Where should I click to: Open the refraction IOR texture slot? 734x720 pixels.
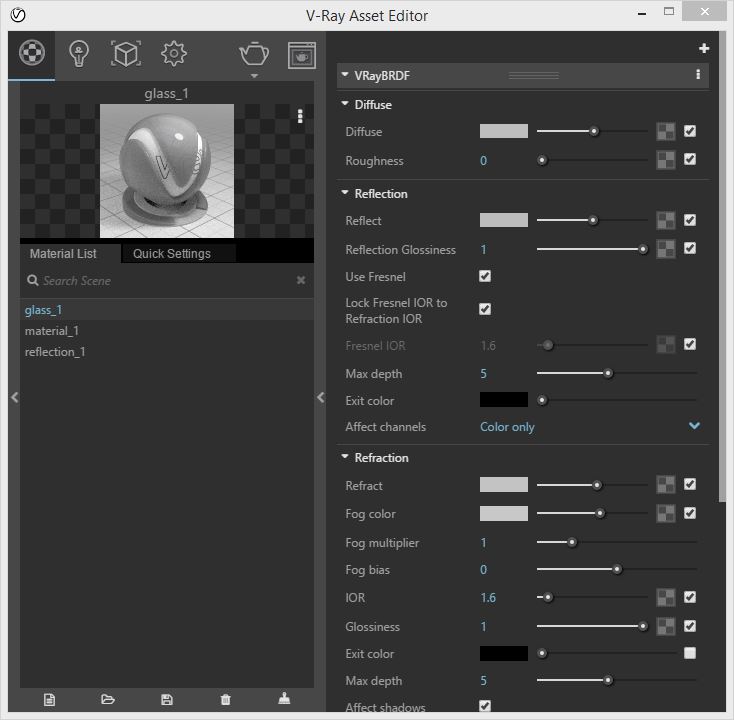[666, 597]
